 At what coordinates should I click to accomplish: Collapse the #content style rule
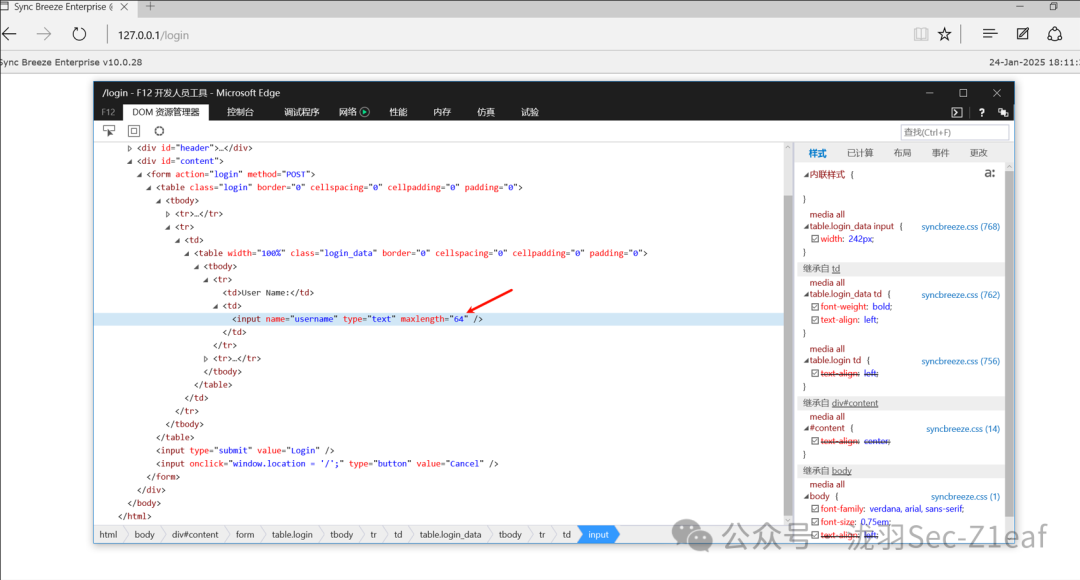pos(806,428)
